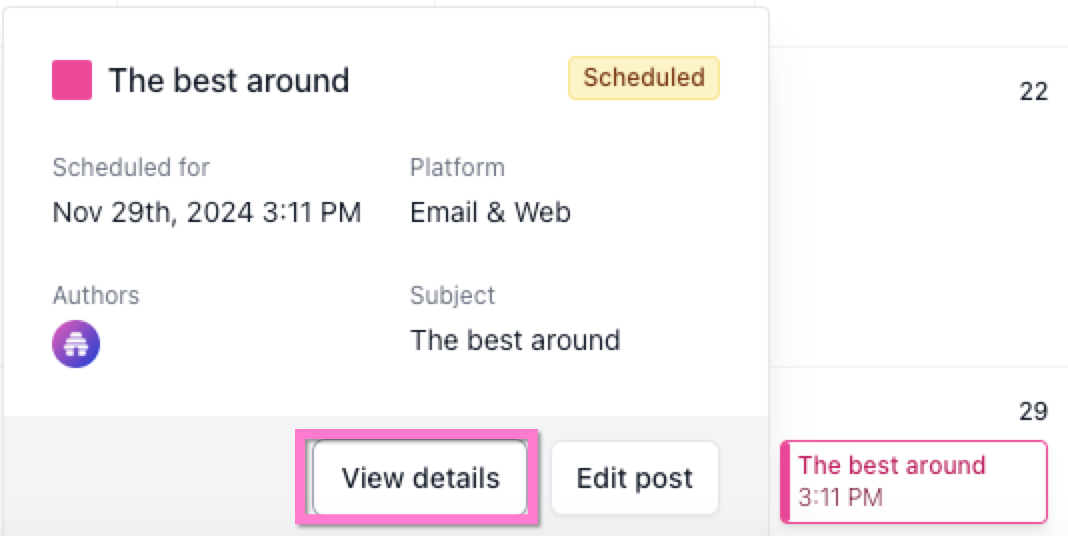Click the Scheduled for label

(x=131, y=167)
